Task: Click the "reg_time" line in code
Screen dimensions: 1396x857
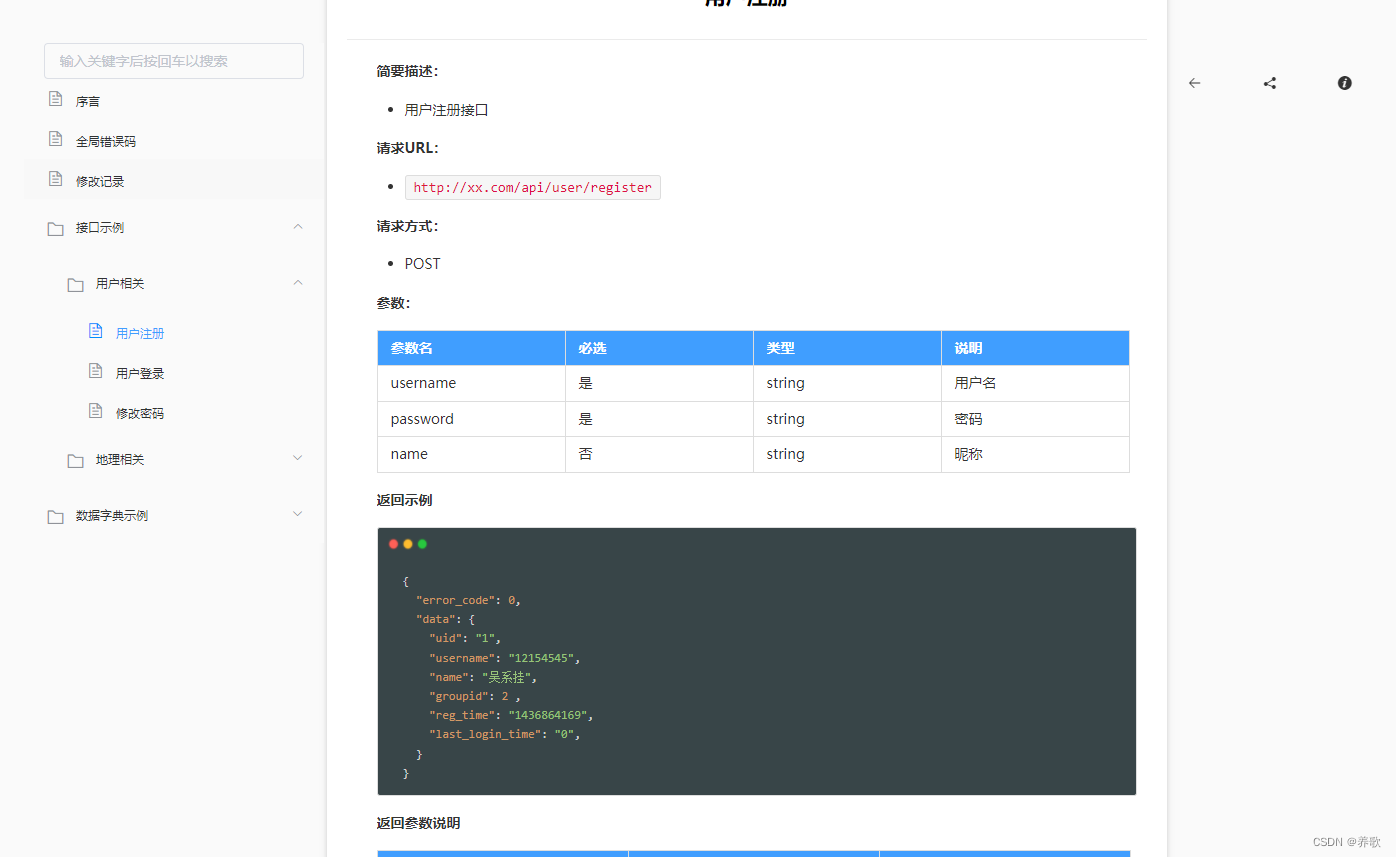Action: point(511,715)
